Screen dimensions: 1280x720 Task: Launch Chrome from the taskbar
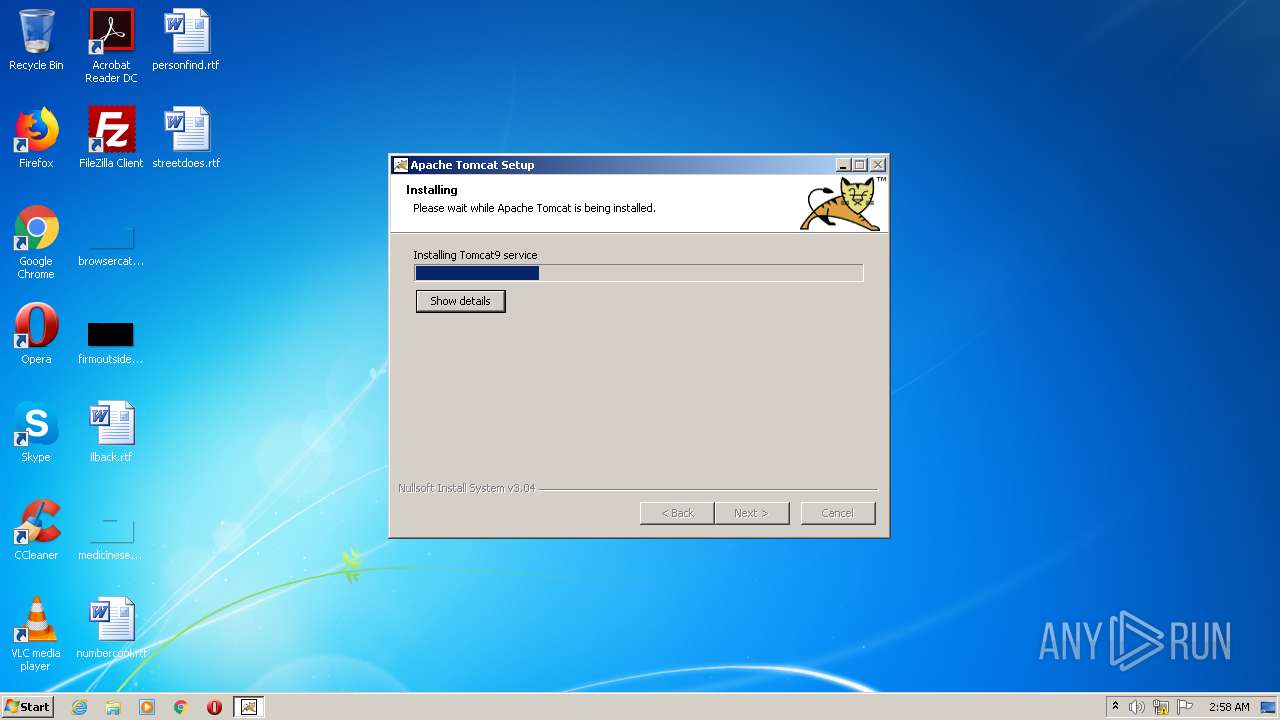tap(181, 707)
